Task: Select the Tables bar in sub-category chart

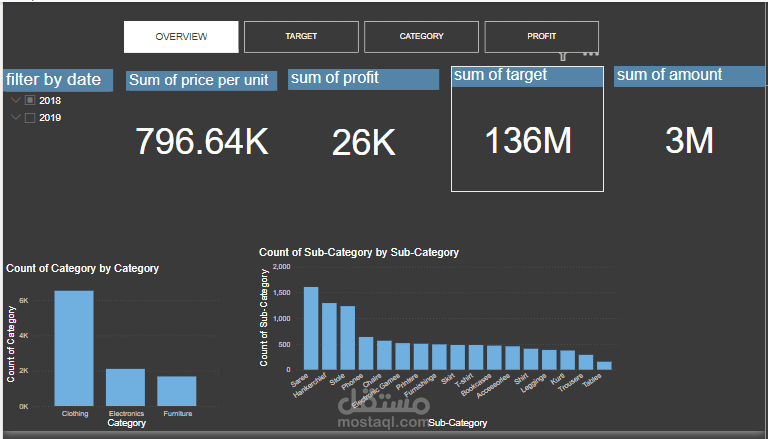Action: click(604, 366)
